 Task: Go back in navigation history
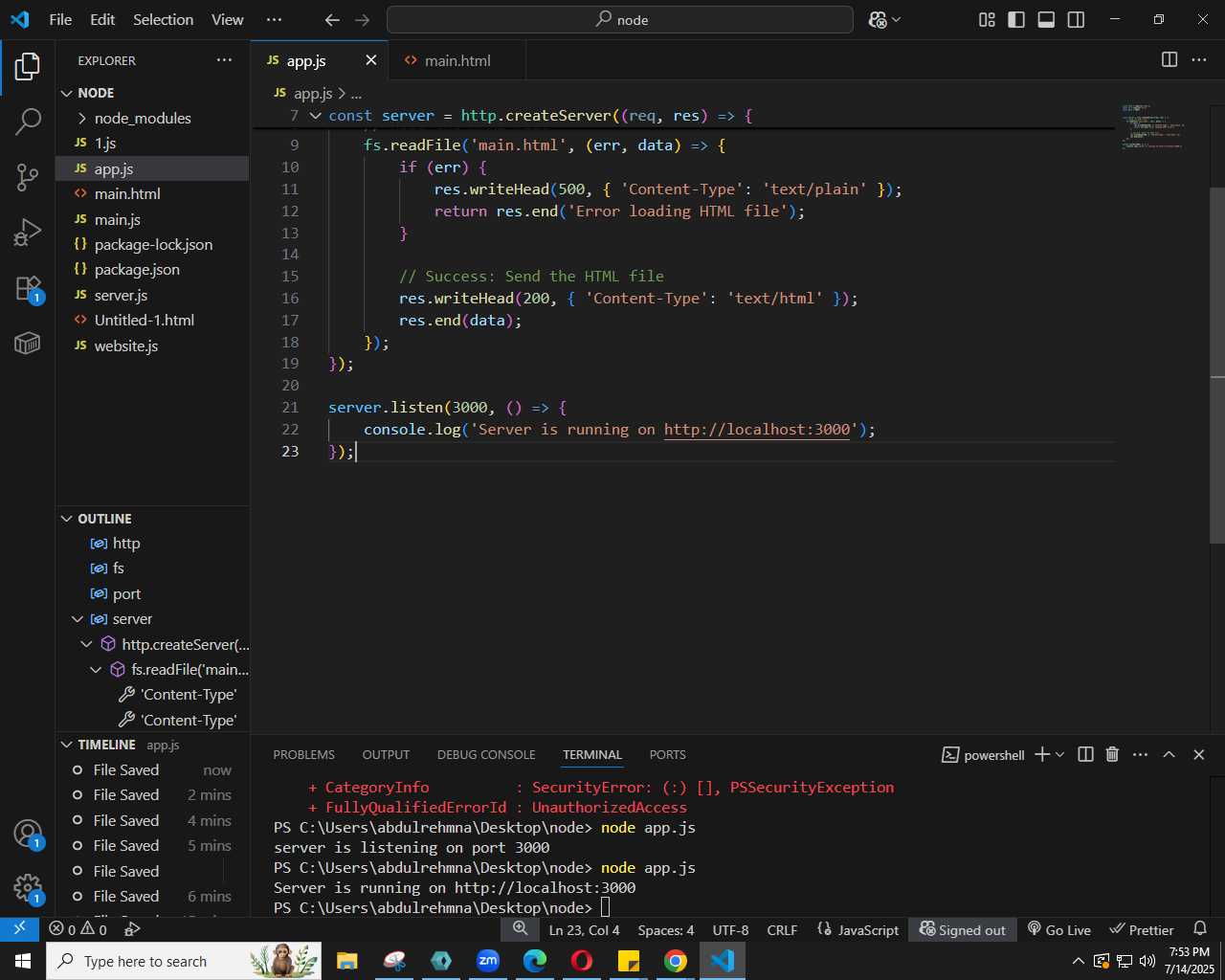(332, 19)
